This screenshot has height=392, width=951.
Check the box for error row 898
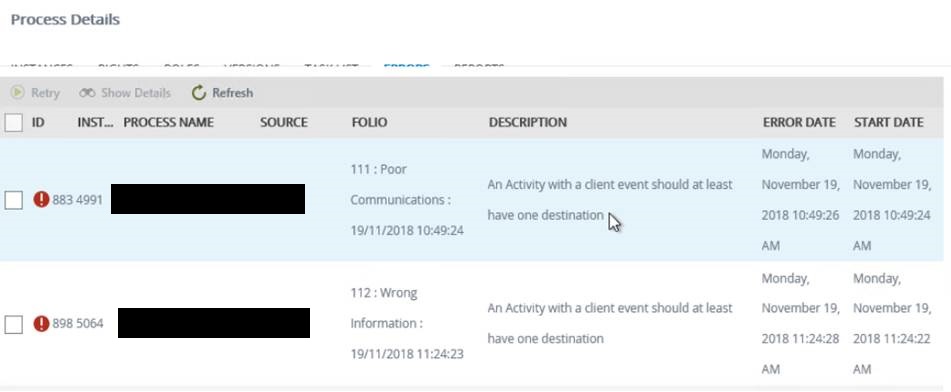point(13,324)
